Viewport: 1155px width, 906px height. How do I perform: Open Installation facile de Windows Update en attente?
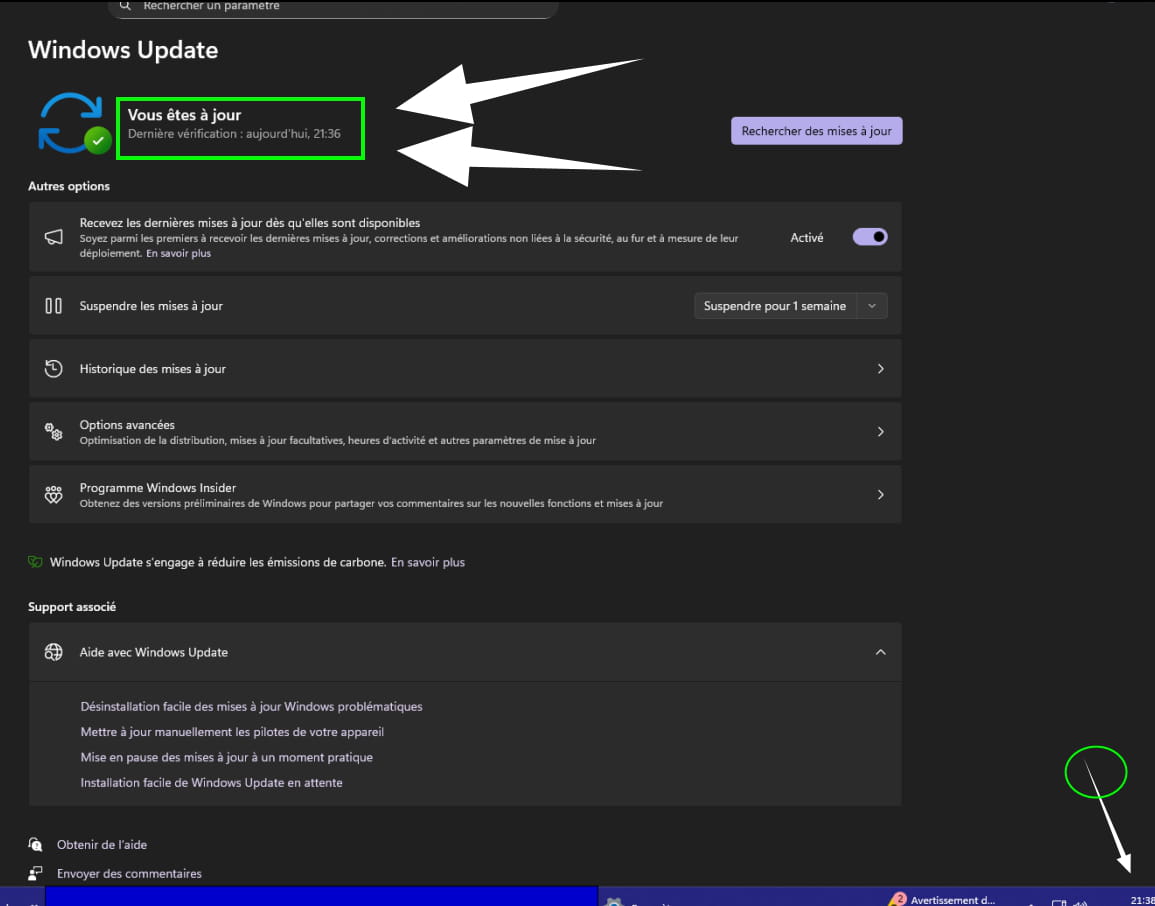coord(211,783)
